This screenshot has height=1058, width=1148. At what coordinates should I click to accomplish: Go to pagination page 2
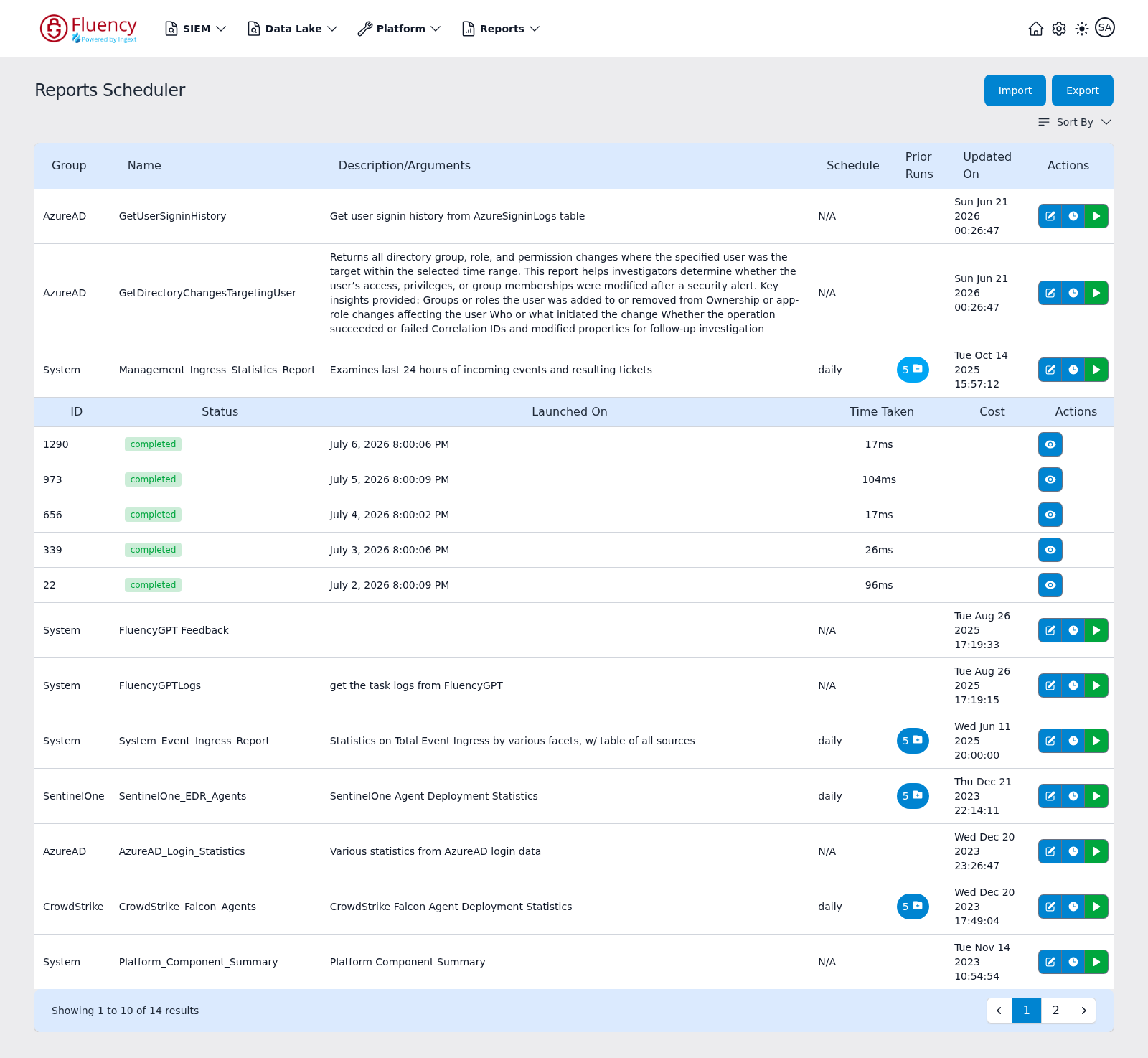[x=1056, y=1011]
